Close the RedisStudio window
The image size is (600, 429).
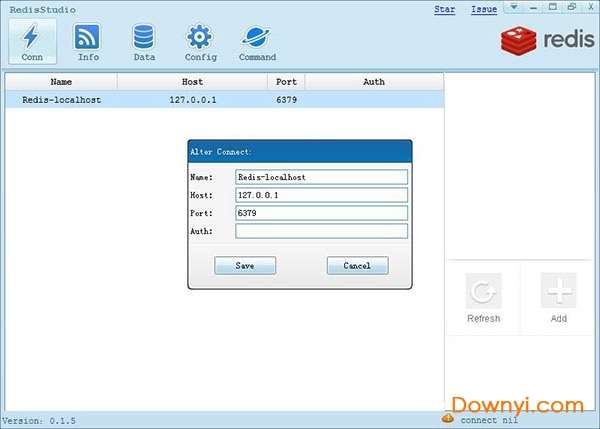[591, 7]
